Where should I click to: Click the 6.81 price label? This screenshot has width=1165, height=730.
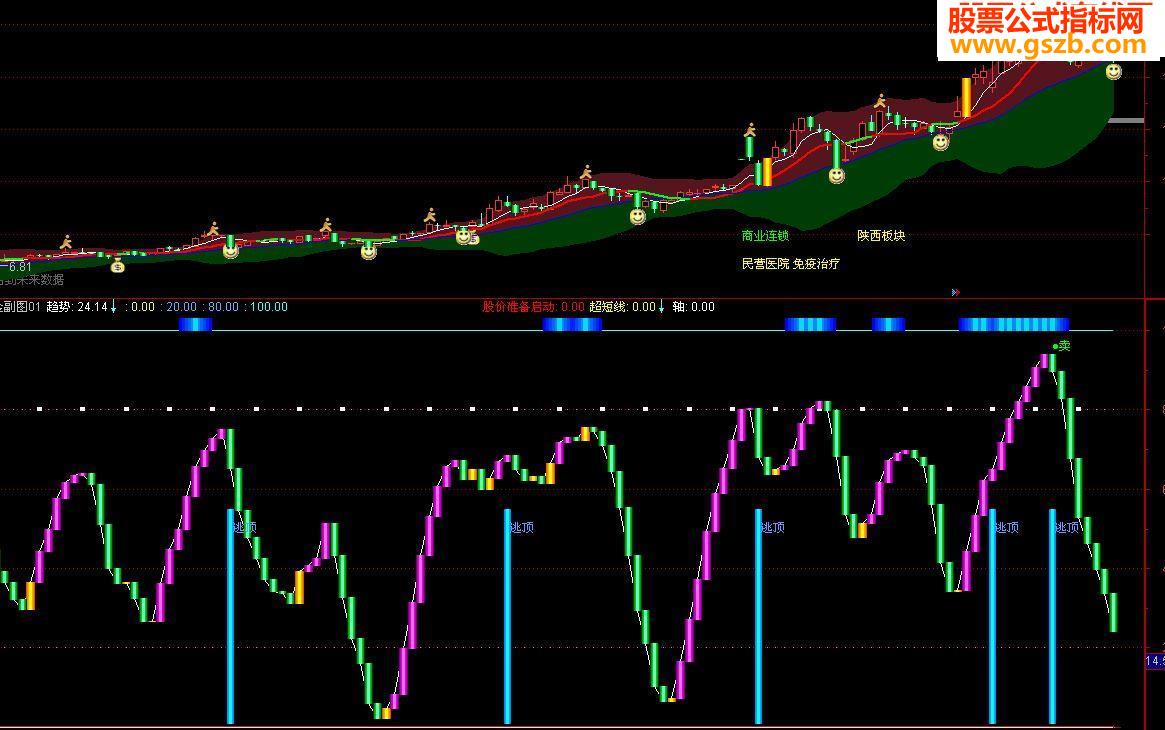[18, 267]
